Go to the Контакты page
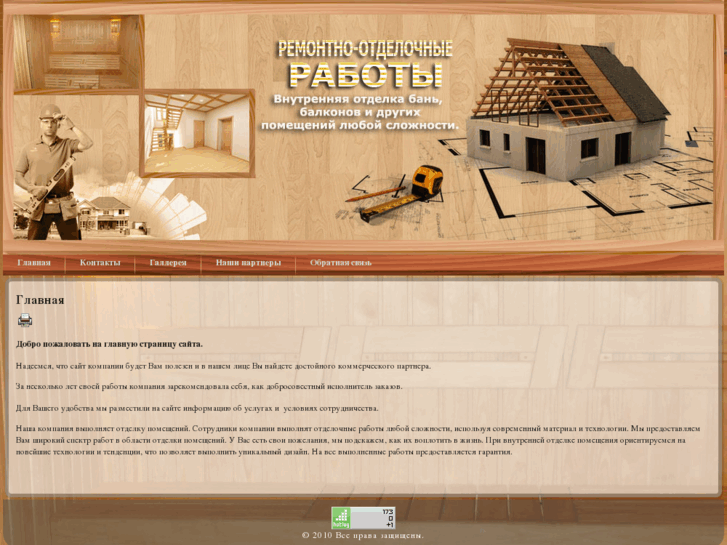Image resolution: width=727 pixels, height=545 pixels. click(x=100, y=263)
